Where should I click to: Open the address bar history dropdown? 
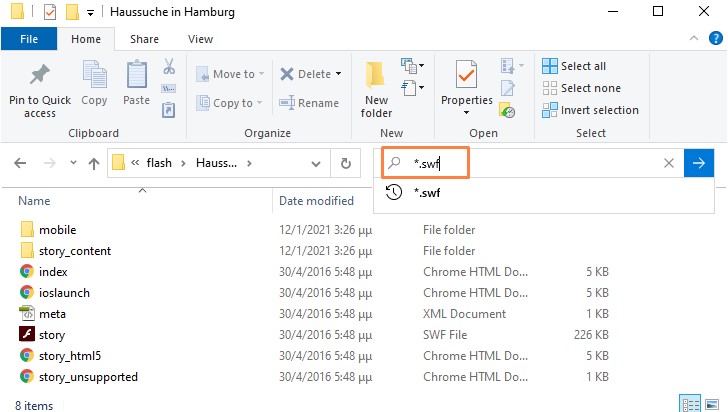pos(319,163)
